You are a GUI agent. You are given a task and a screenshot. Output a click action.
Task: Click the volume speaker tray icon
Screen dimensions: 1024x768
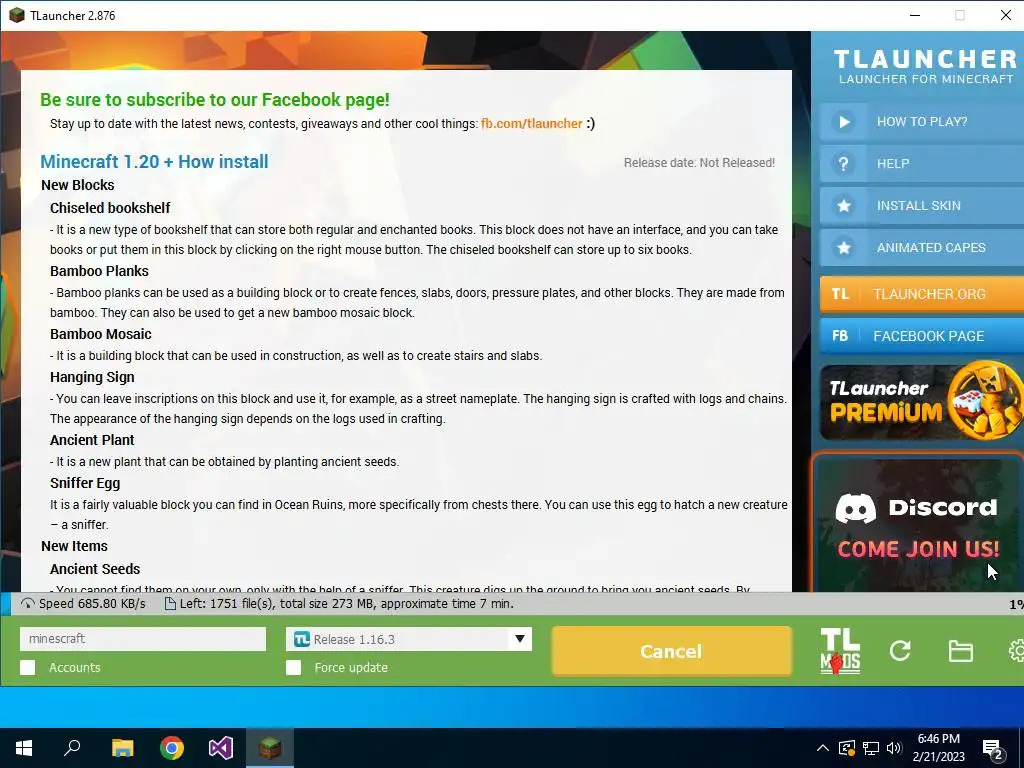894,748
